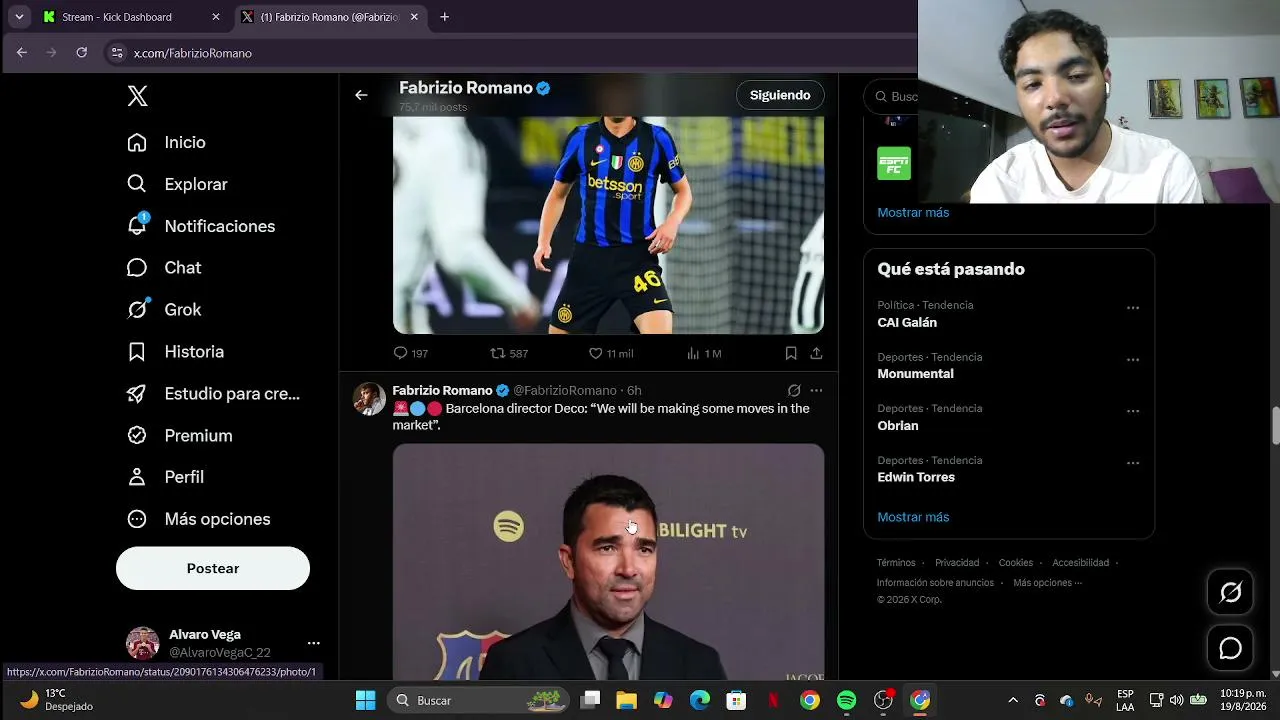Open the Accesibilidad footer link
Image resolution: width=1280 pixels, height=720 pixels.
point(1081,563)
